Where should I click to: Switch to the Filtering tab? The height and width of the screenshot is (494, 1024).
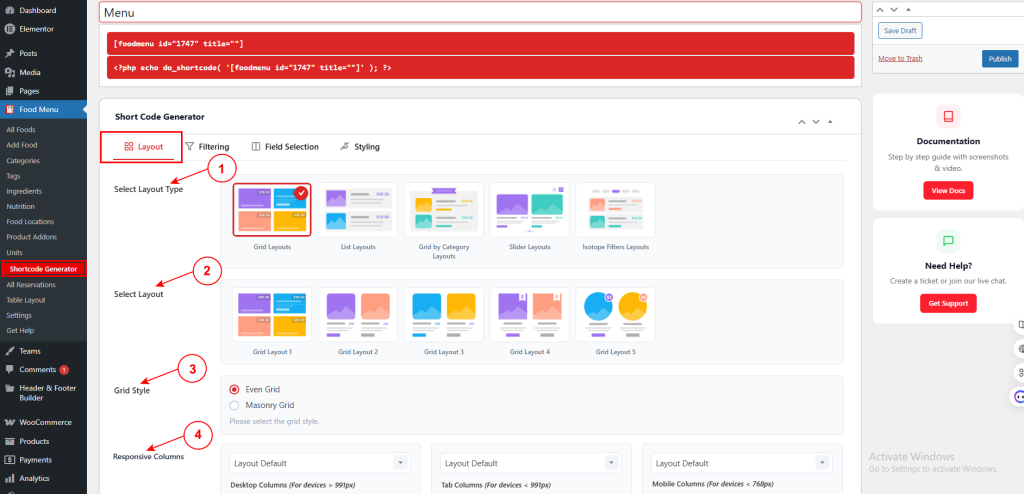point(207,147)
